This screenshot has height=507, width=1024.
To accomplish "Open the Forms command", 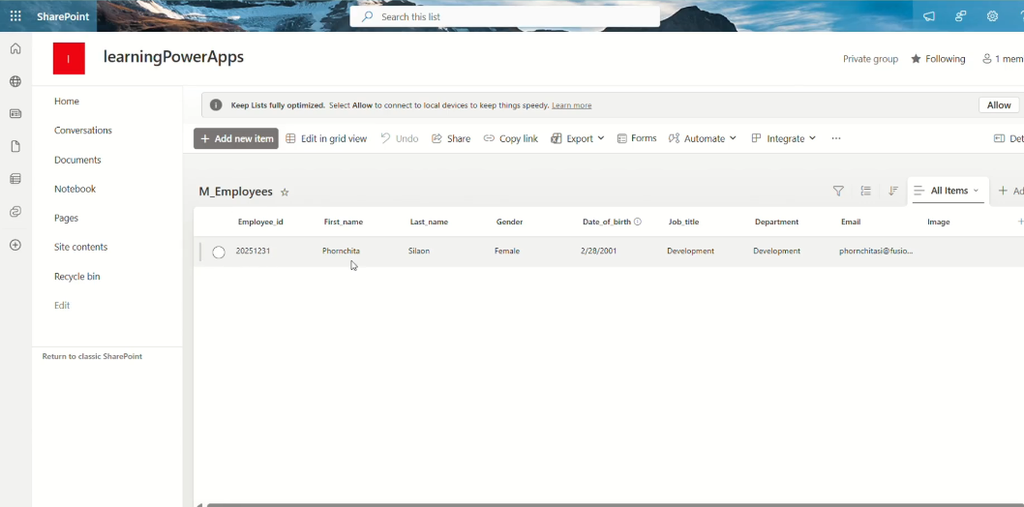I will [x=637, y=139].
